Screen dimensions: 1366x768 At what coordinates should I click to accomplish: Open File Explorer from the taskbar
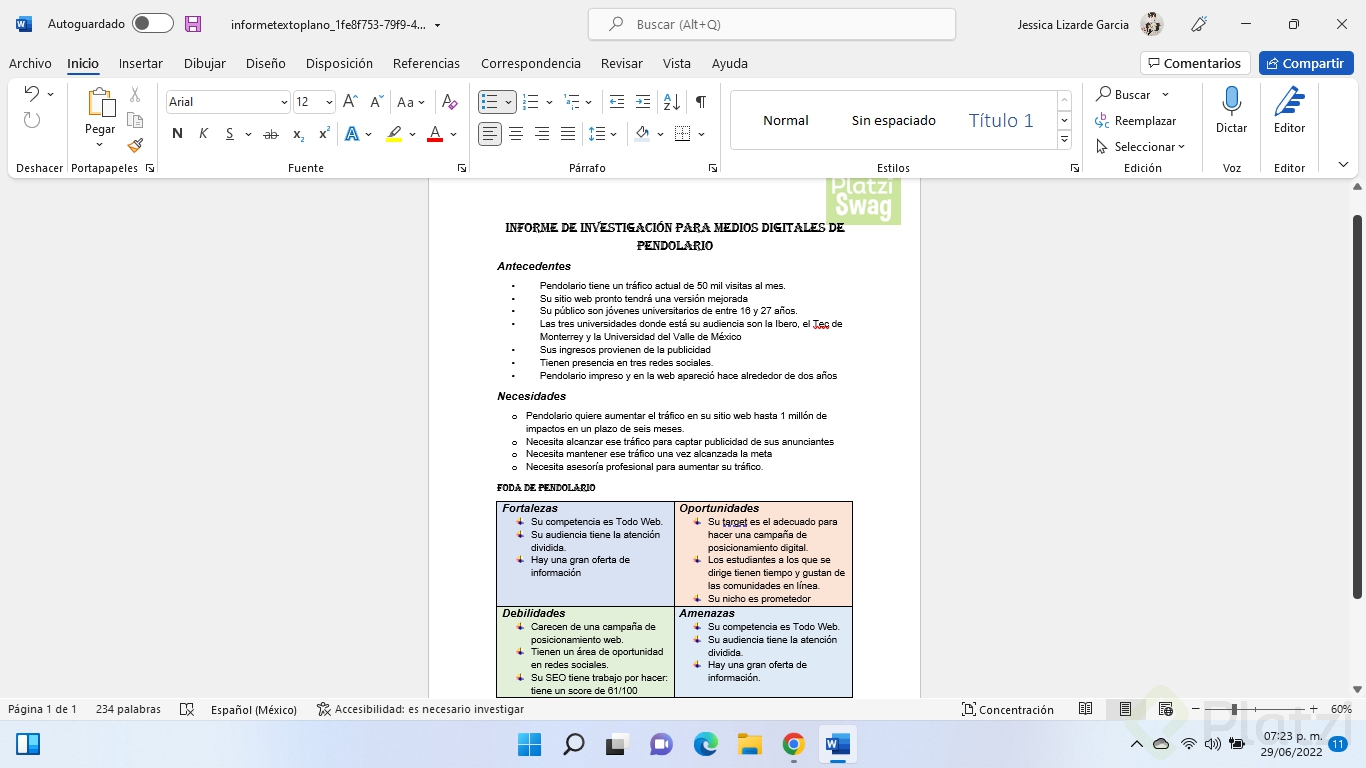pyautogui.click(x=750, y=744)
